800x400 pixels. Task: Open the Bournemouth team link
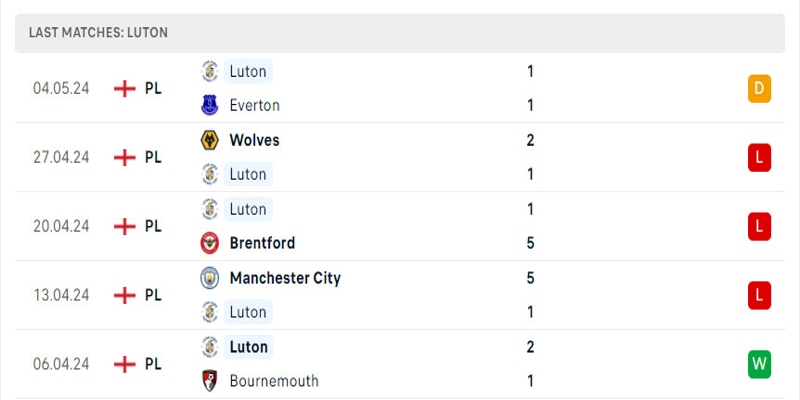(274, 381)
